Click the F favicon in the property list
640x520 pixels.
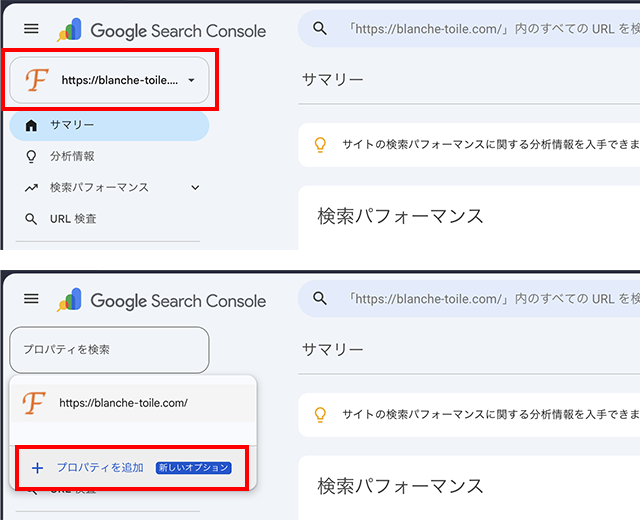pos(34,403)
